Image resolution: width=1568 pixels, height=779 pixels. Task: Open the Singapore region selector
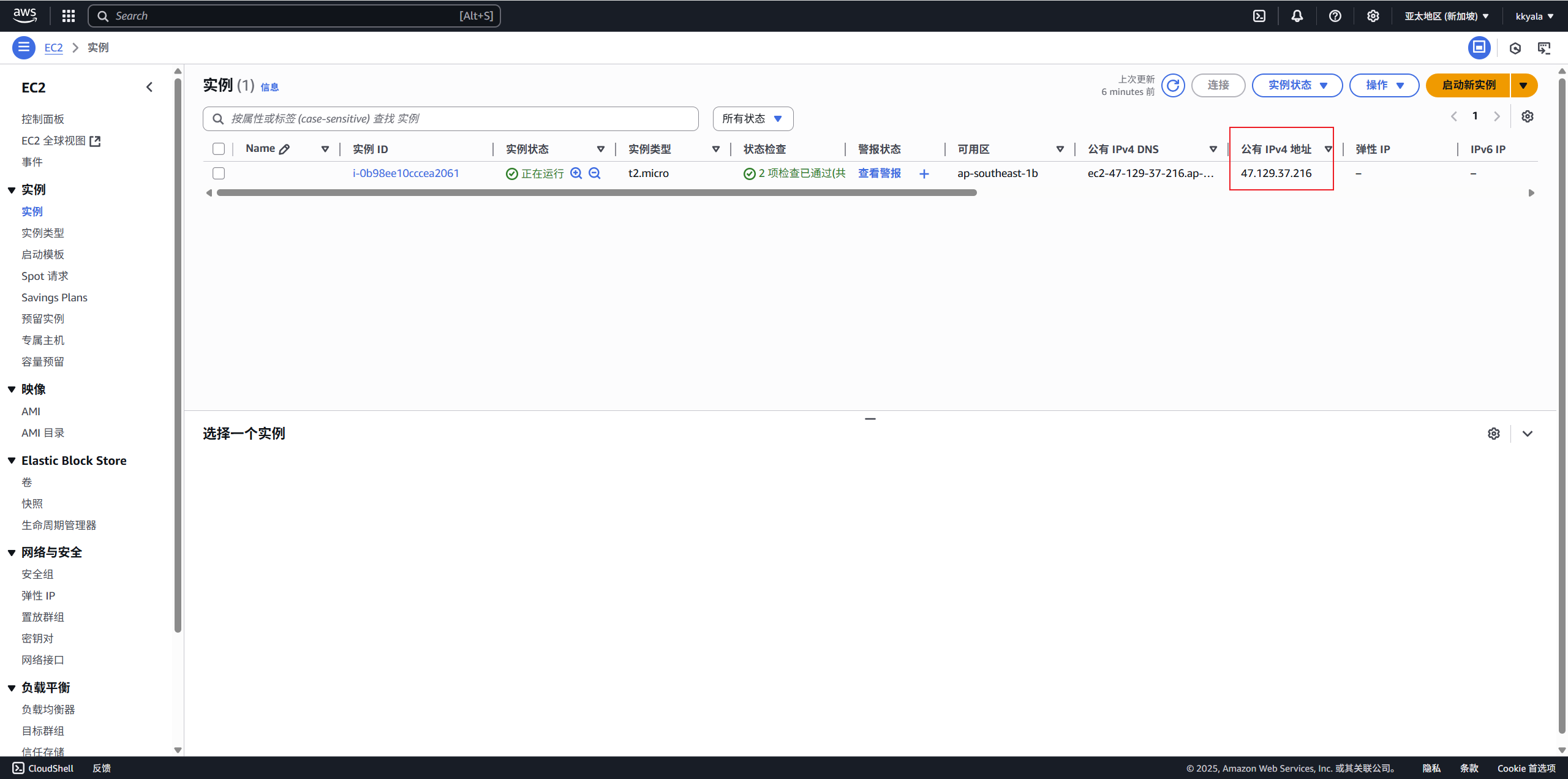tap(1447, 16)
